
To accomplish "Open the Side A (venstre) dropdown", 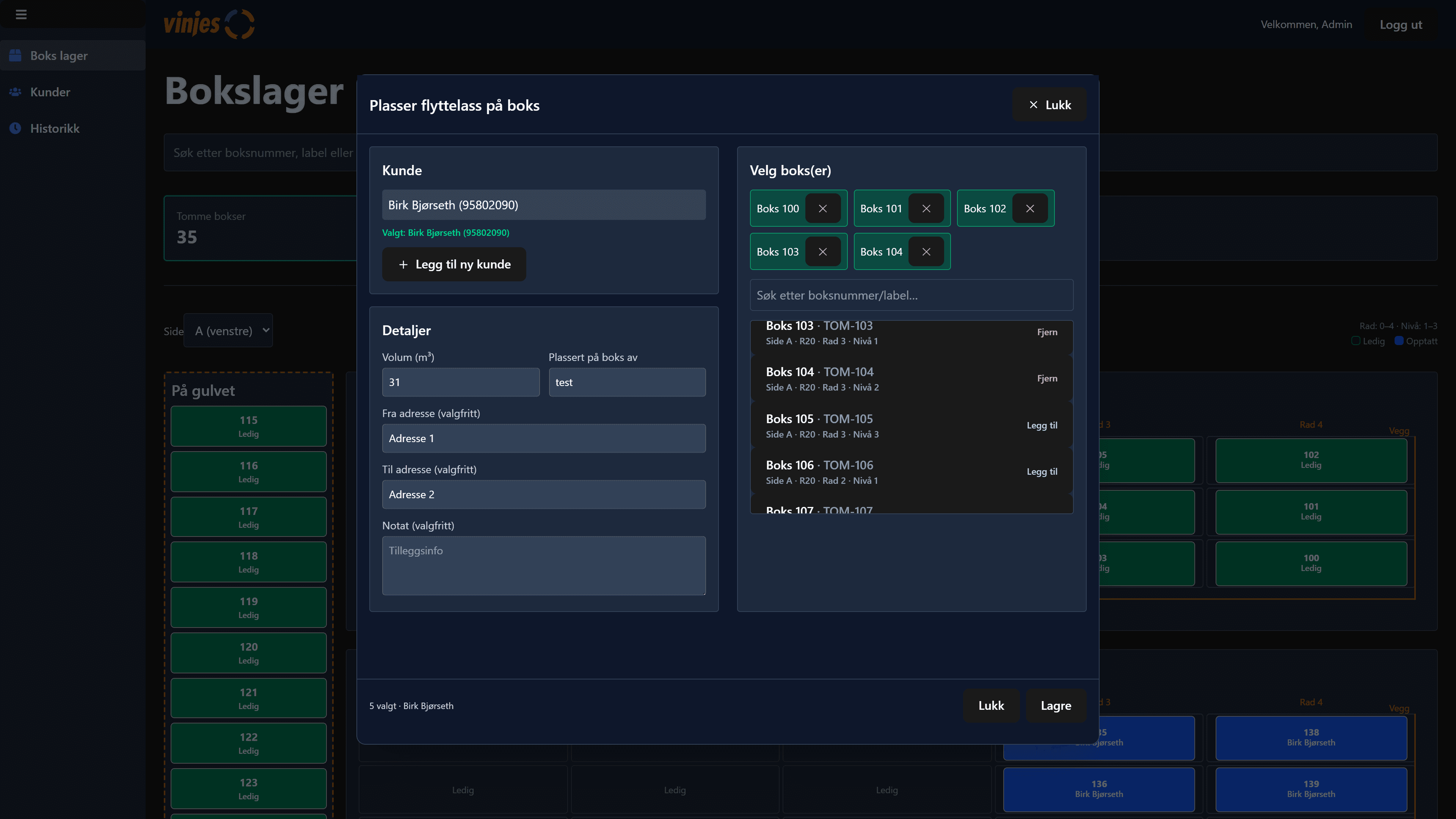I will click(228, 331).
